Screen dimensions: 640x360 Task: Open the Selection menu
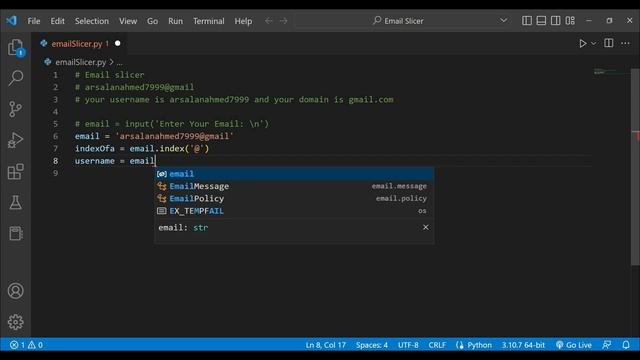click(92, 21)
